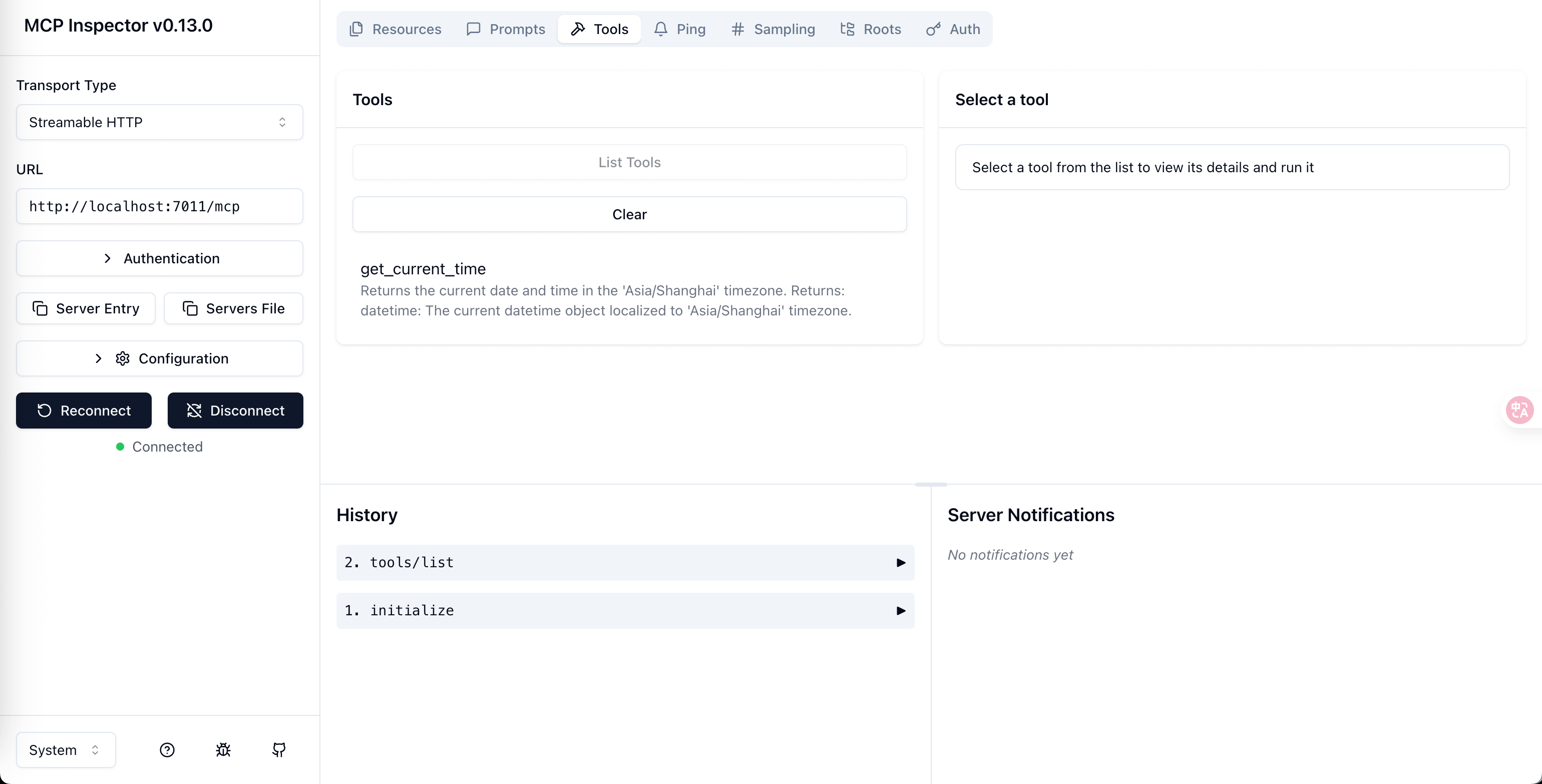
Task: Click the Ping bell icon
Action: (660, 29)
